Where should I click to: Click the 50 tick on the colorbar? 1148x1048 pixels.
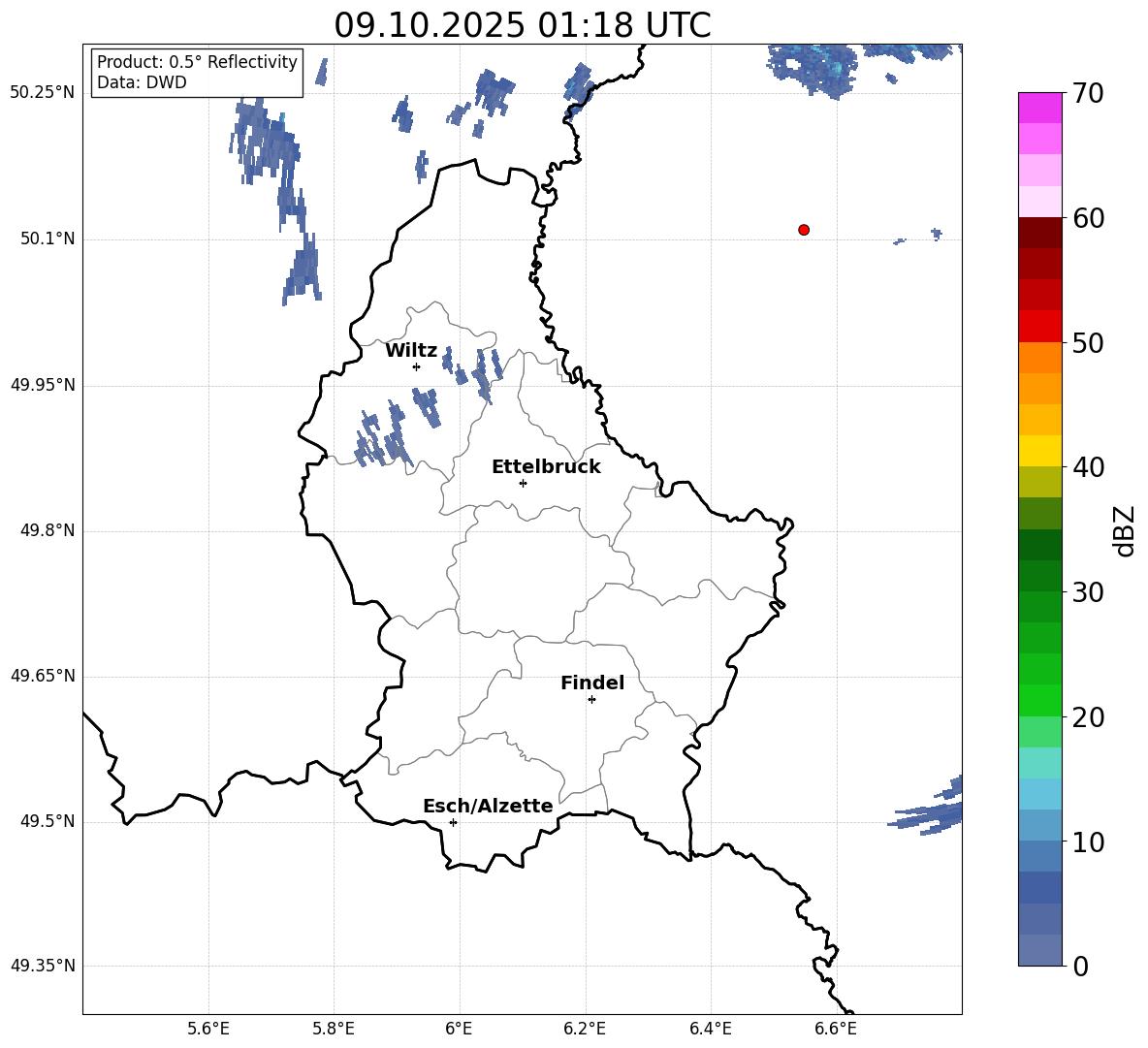point(1088,342)
